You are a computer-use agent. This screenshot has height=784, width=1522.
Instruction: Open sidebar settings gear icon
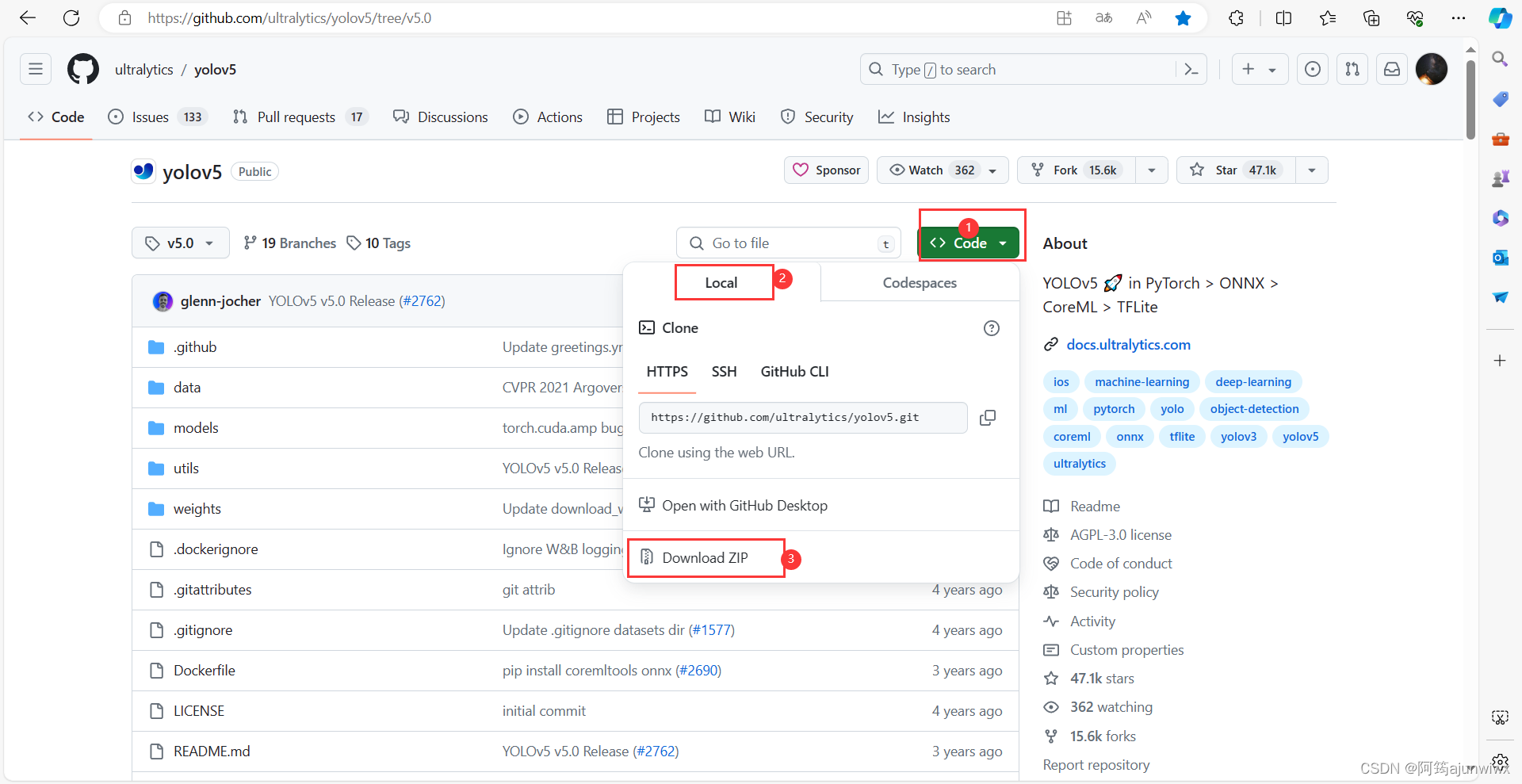[1500, 763]
